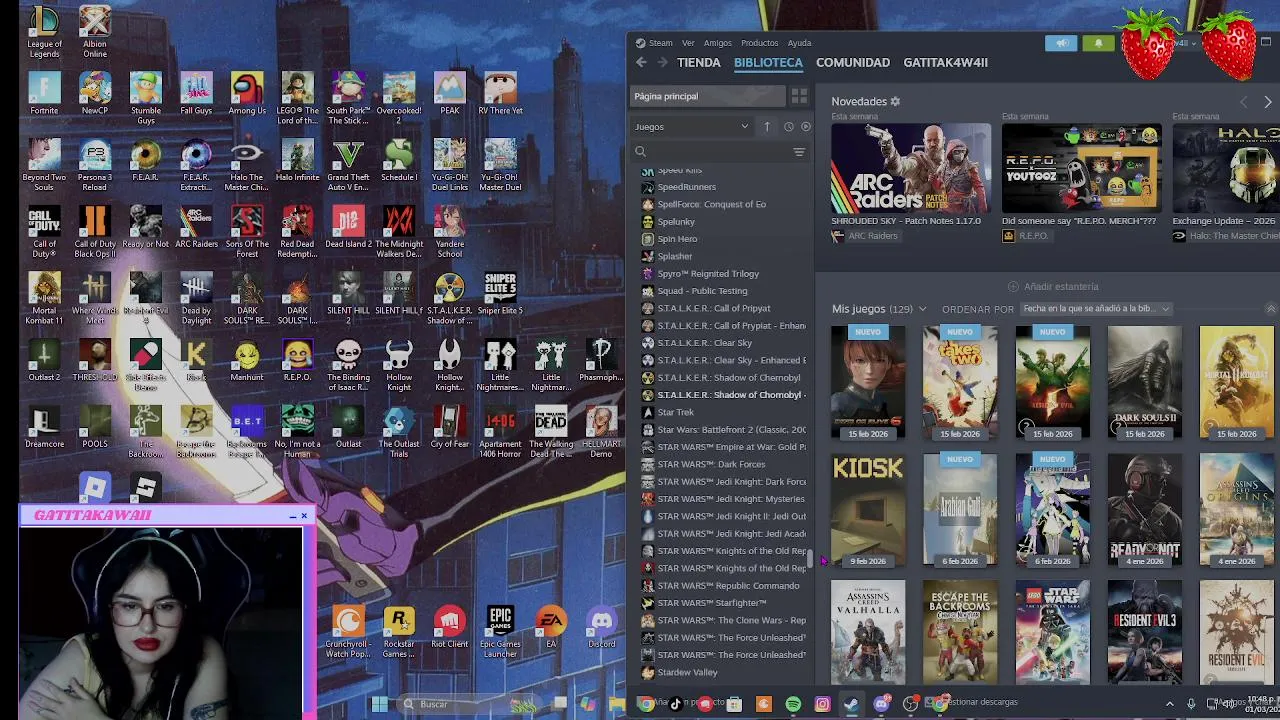1280x720 pixels.
Task: Select the Sniper Elite 5 desktop icon
Action: (500, 294)
